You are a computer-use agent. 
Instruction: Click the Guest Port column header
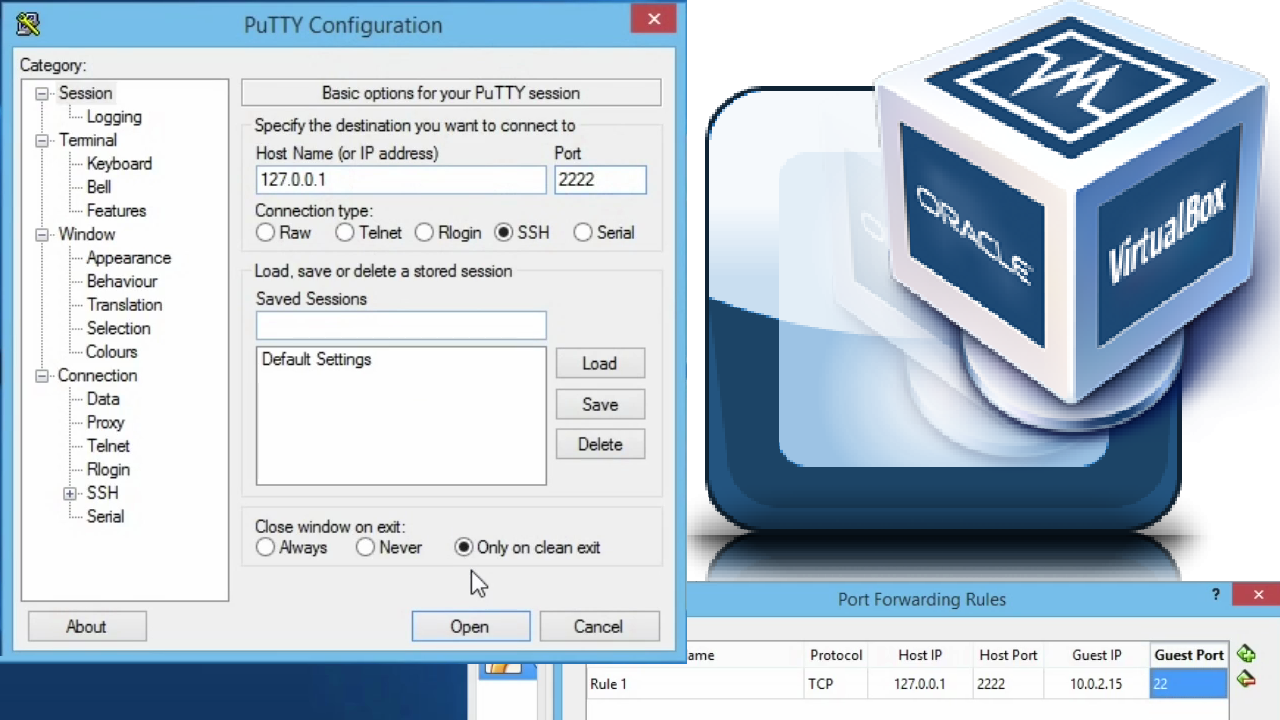click(1189, 655)
